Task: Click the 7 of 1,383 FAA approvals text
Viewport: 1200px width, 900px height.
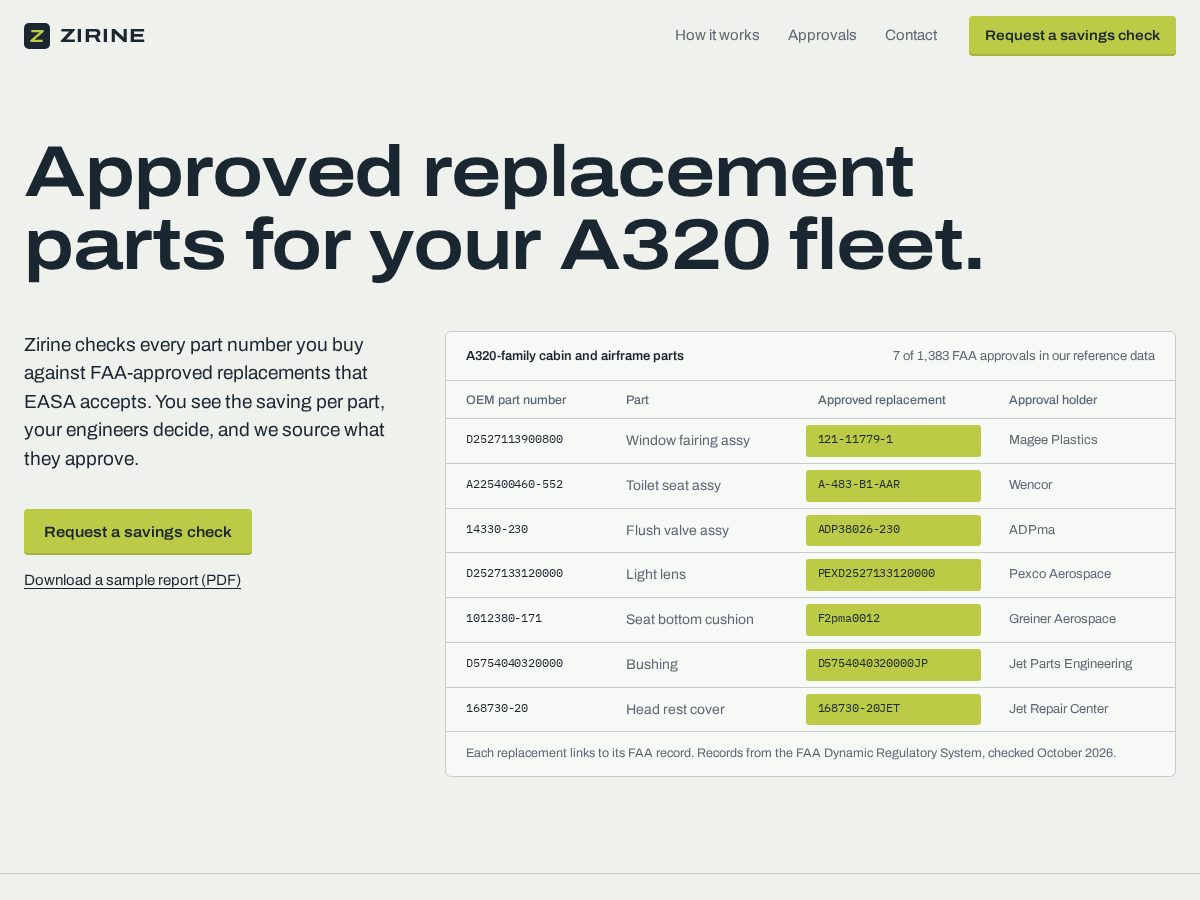Action: tap(1024, 356)
